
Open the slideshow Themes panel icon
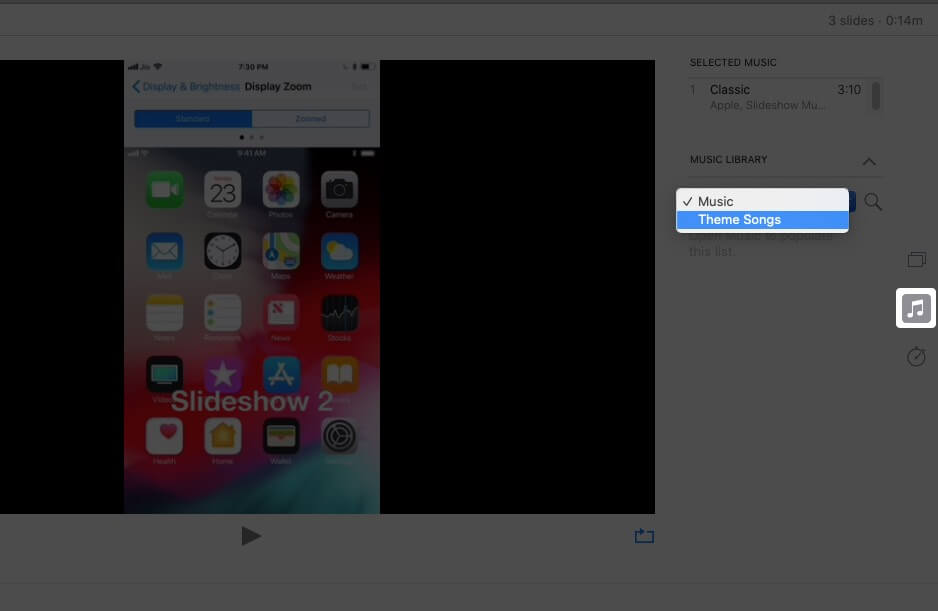(916, 259)
